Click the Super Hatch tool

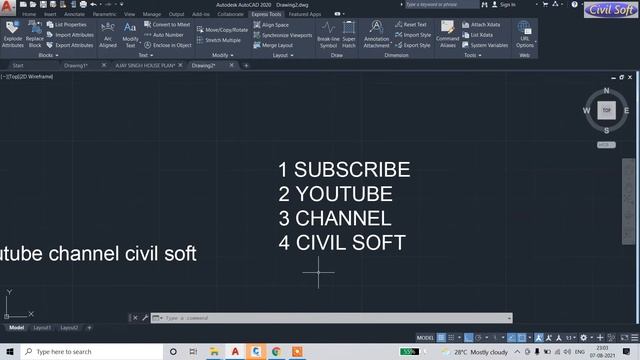tap(349, 34)
